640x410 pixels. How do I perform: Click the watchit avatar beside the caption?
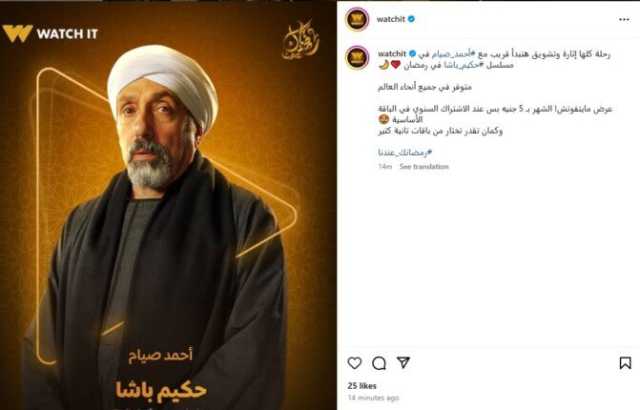357,58
